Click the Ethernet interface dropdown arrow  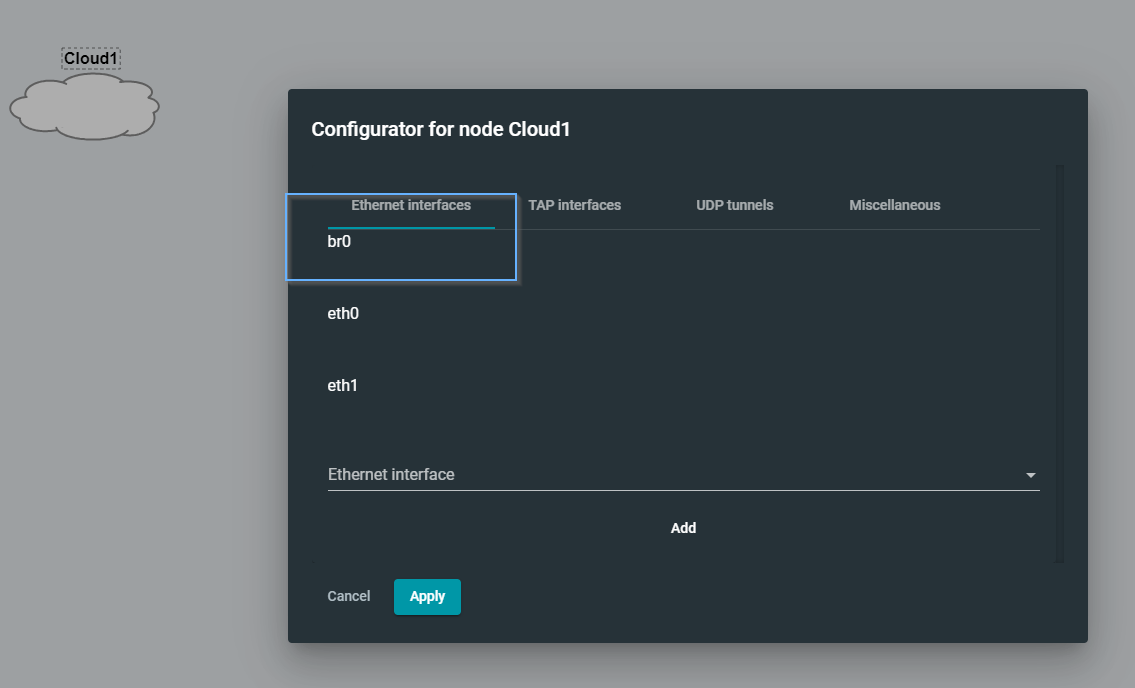coord(1031,475)
